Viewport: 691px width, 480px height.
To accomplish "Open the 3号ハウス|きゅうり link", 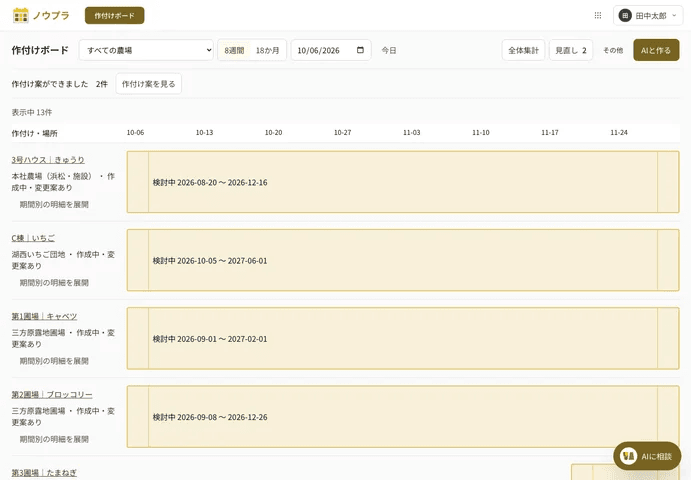I will pos(48,160).
